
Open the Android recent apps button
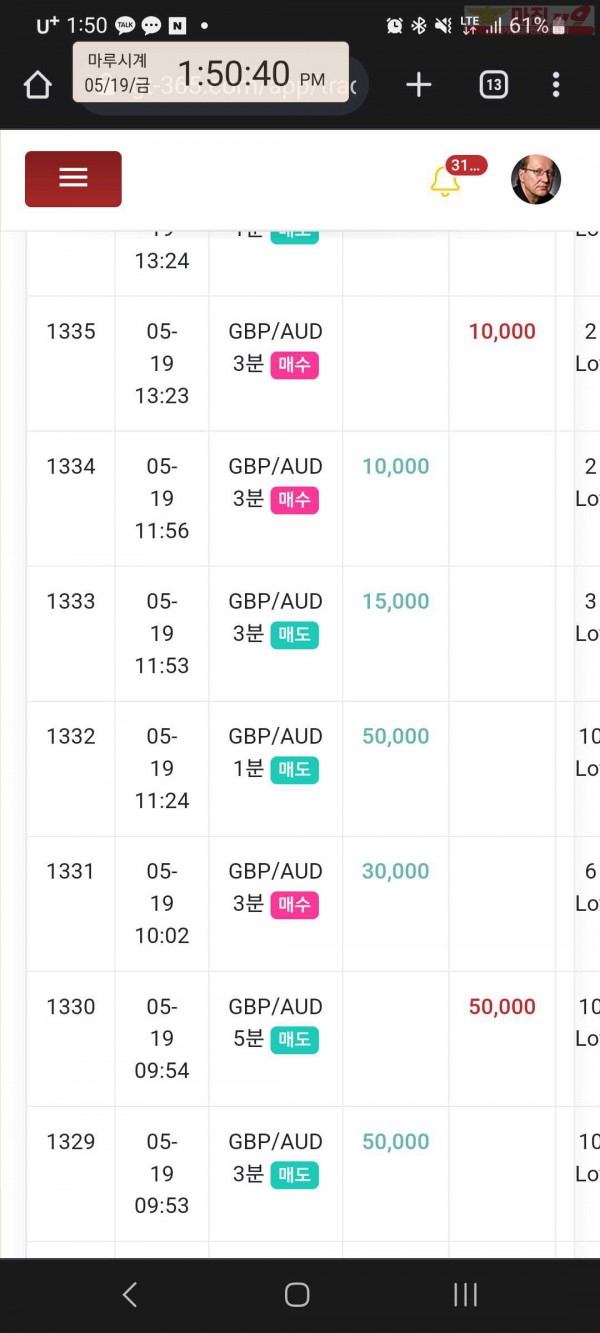pos(465,1295)
